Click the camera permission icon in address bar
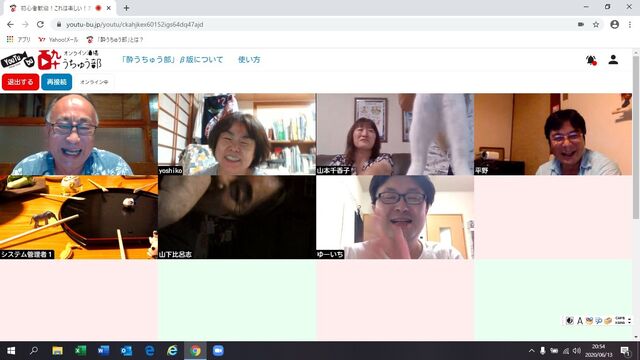 coord(581,24)
